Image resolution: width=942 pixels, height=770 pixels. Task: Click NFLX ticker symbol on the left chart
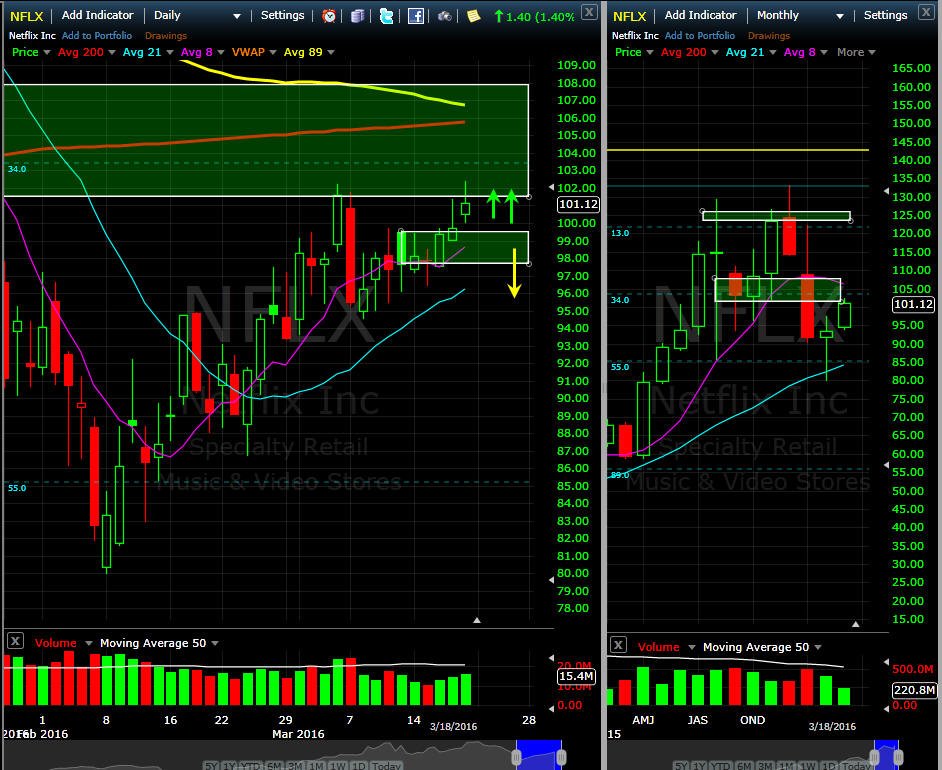pyautogui.click(x=26, y=16)
